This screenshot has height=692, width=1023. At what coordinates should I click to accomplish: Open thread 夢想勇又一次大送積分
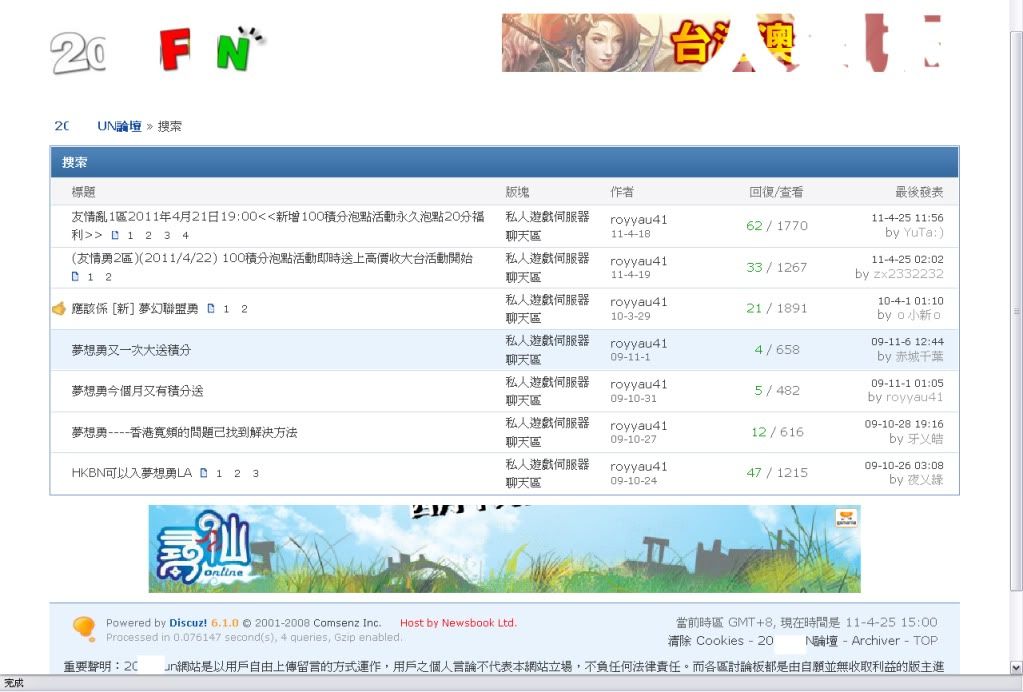tap(131, 350)
